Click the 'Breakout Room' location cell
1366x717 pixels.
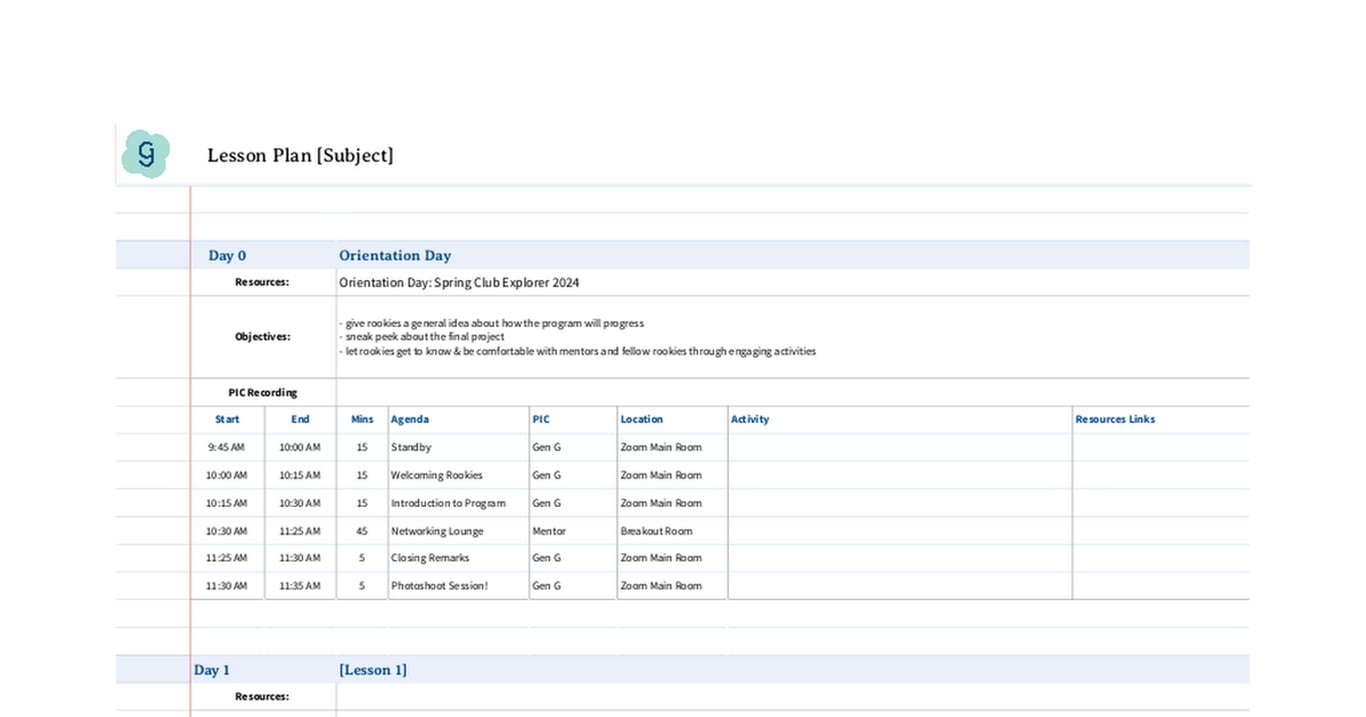pos(656,531)
